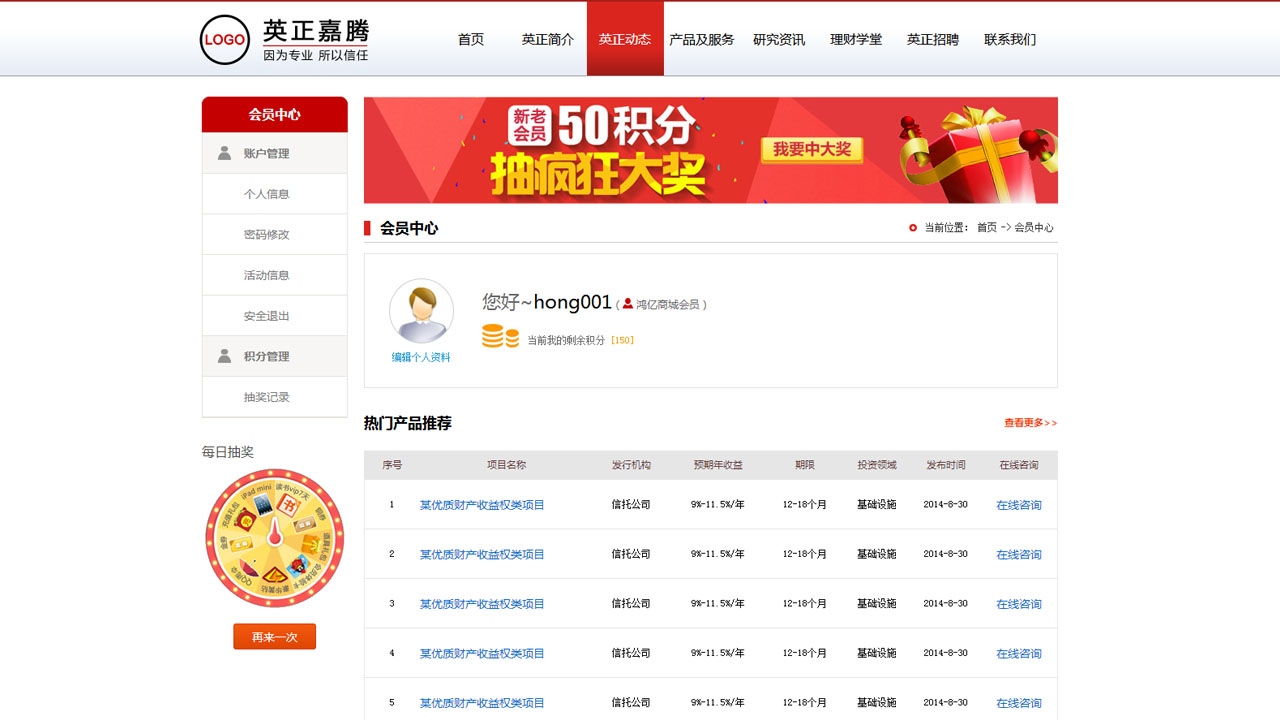This screenshot has width=1280, height=720.
Task: Open the 首页 navigation tab
Action: click(x=471, y=40)
